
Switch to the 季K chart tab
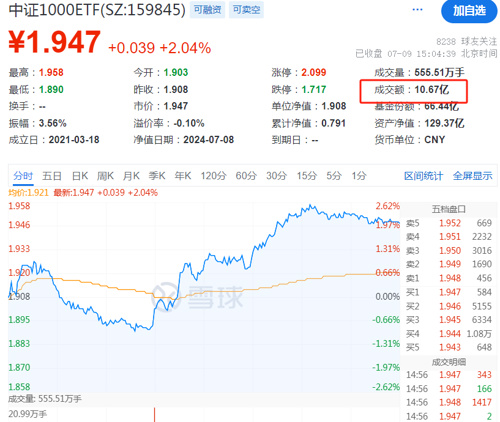157,176
